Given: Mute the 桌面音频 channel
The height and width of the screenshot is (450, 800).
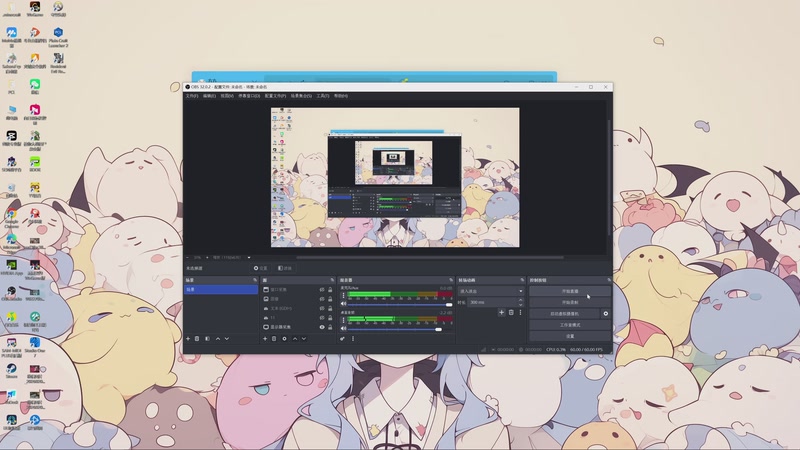Looking at the screenshot, I should click(343, 329).
